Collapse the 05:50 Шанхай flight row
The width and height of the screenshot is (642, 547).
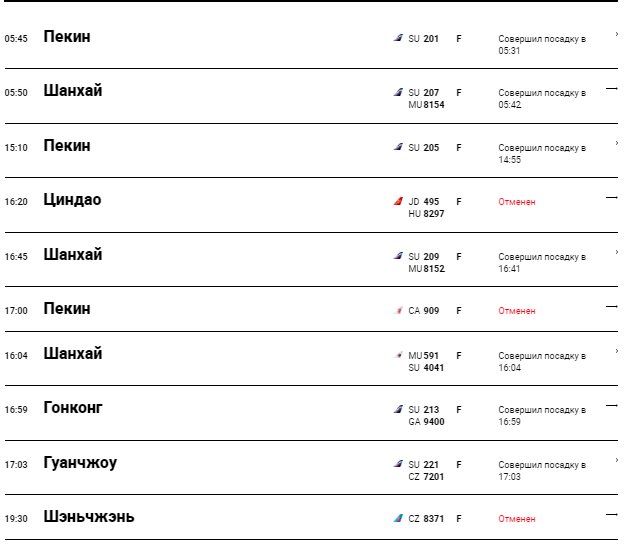611,88
